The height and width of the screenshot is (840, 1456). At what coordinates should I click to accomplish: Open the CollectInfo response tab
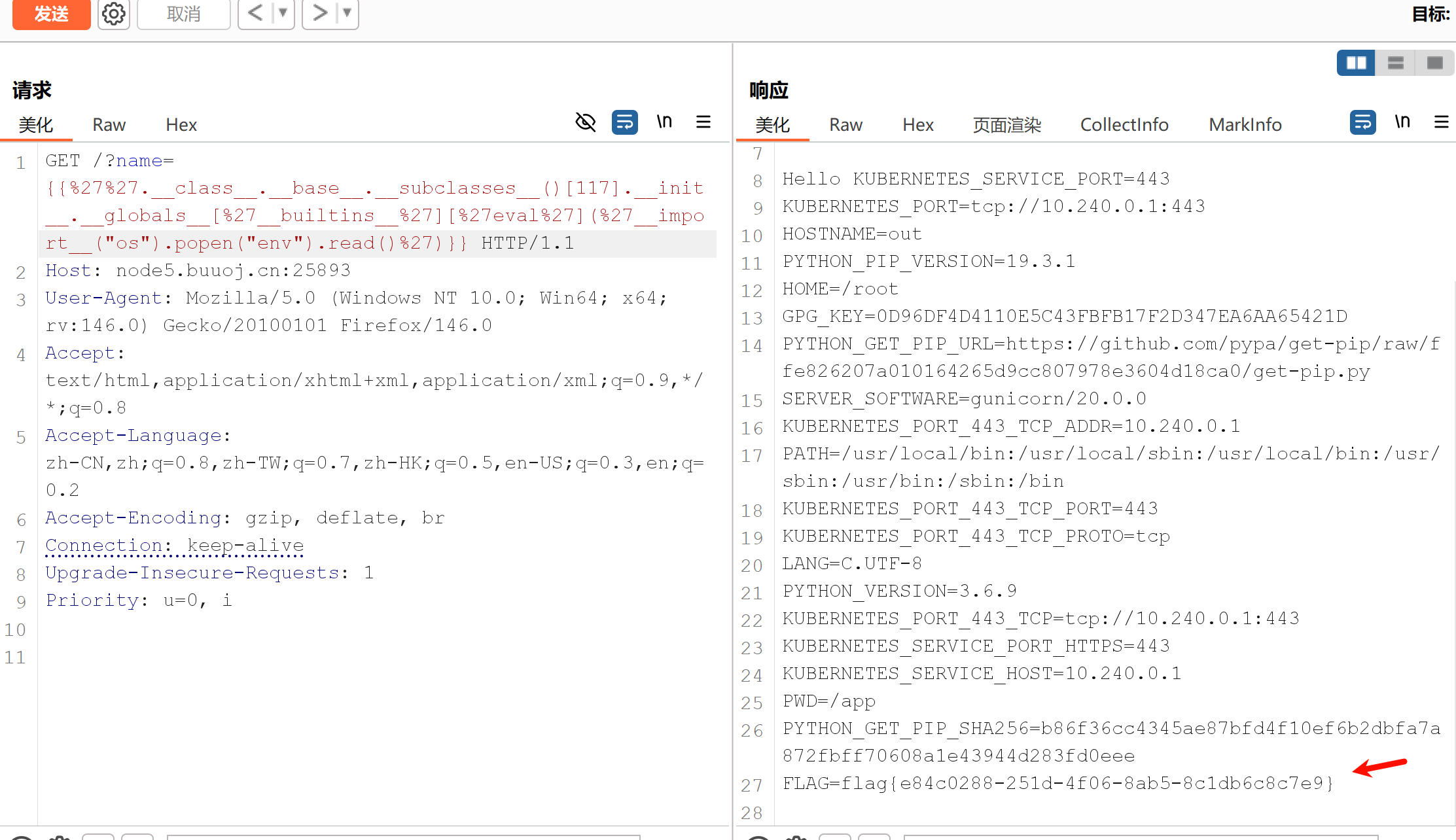pos(1124,125)
